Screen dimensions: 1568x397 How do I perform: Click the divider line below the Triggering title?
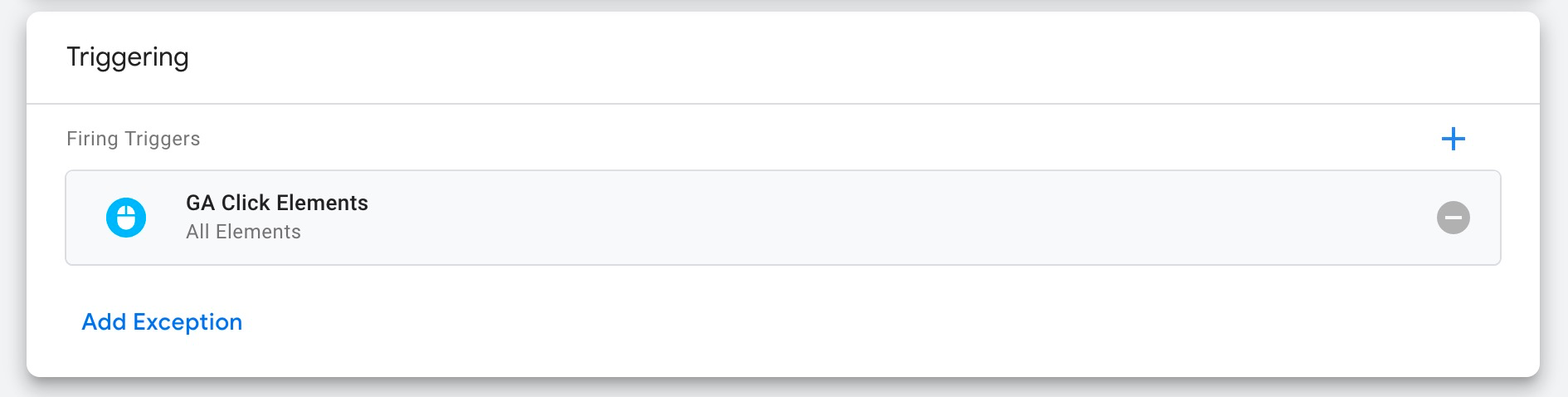pyautogui.click(x=782, y=104)
